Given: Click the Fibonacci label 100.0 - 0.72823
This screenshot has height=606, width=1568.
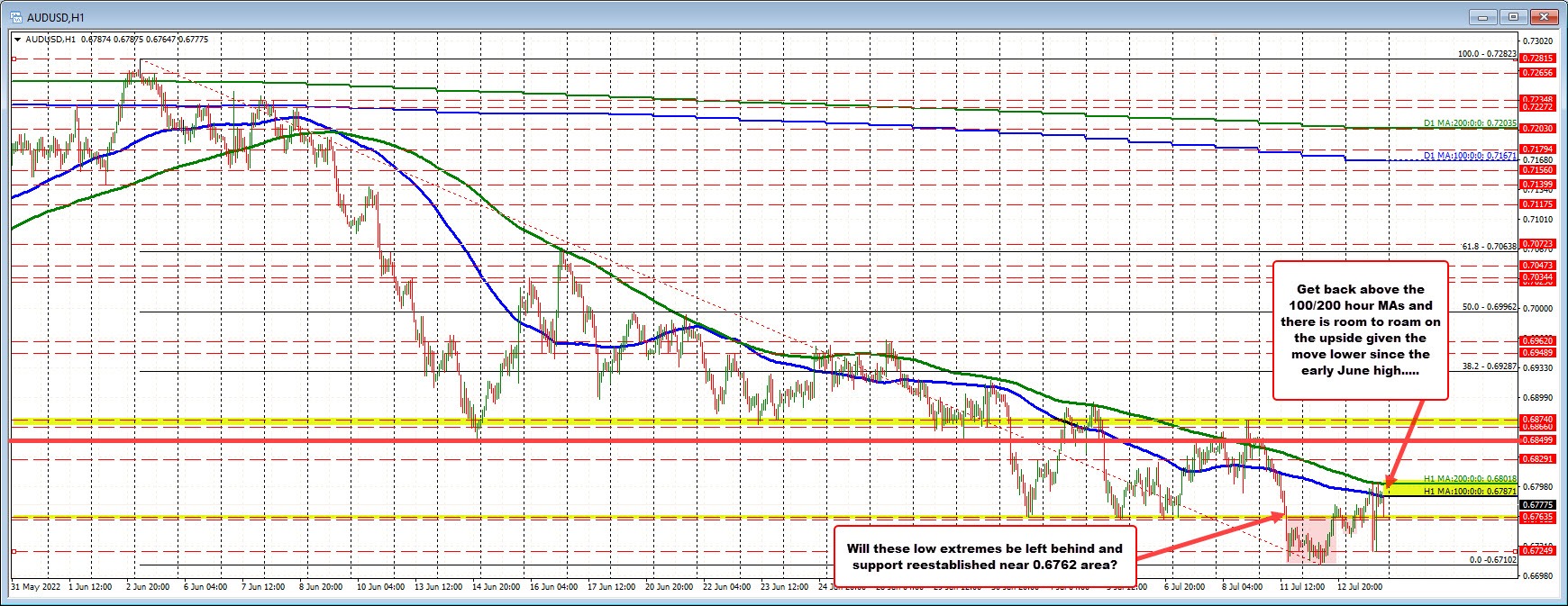Looking at the screenshot, I should [x=1487, y=54].
